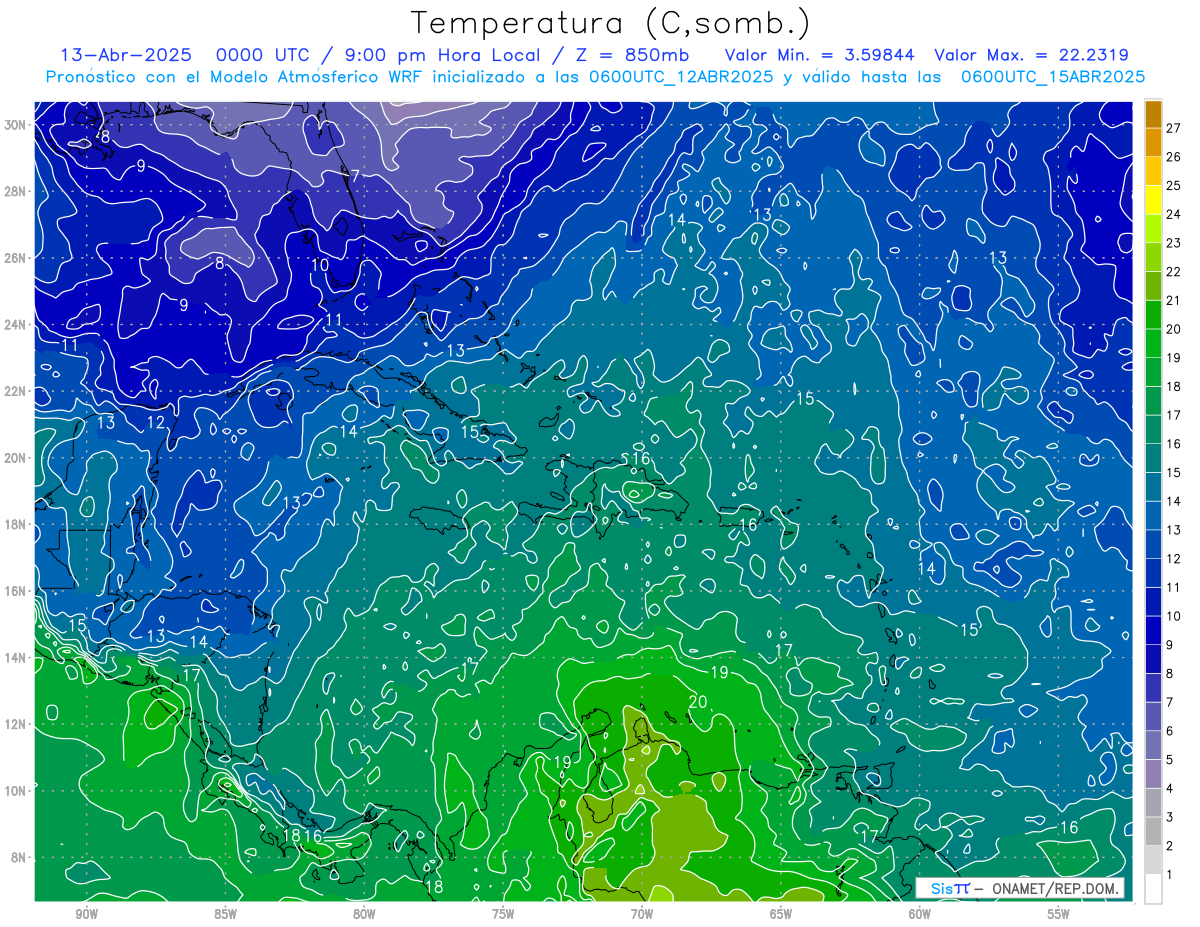1200x927 pixels.
Task: Click the legend value 10
Action: coord(1173,616)
